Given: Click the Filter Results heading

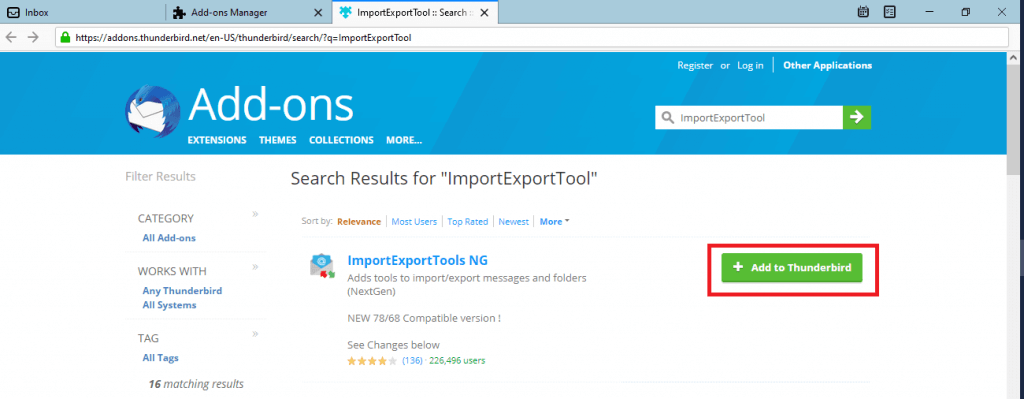Looking at the screenshot, I should tap(160, 176).
